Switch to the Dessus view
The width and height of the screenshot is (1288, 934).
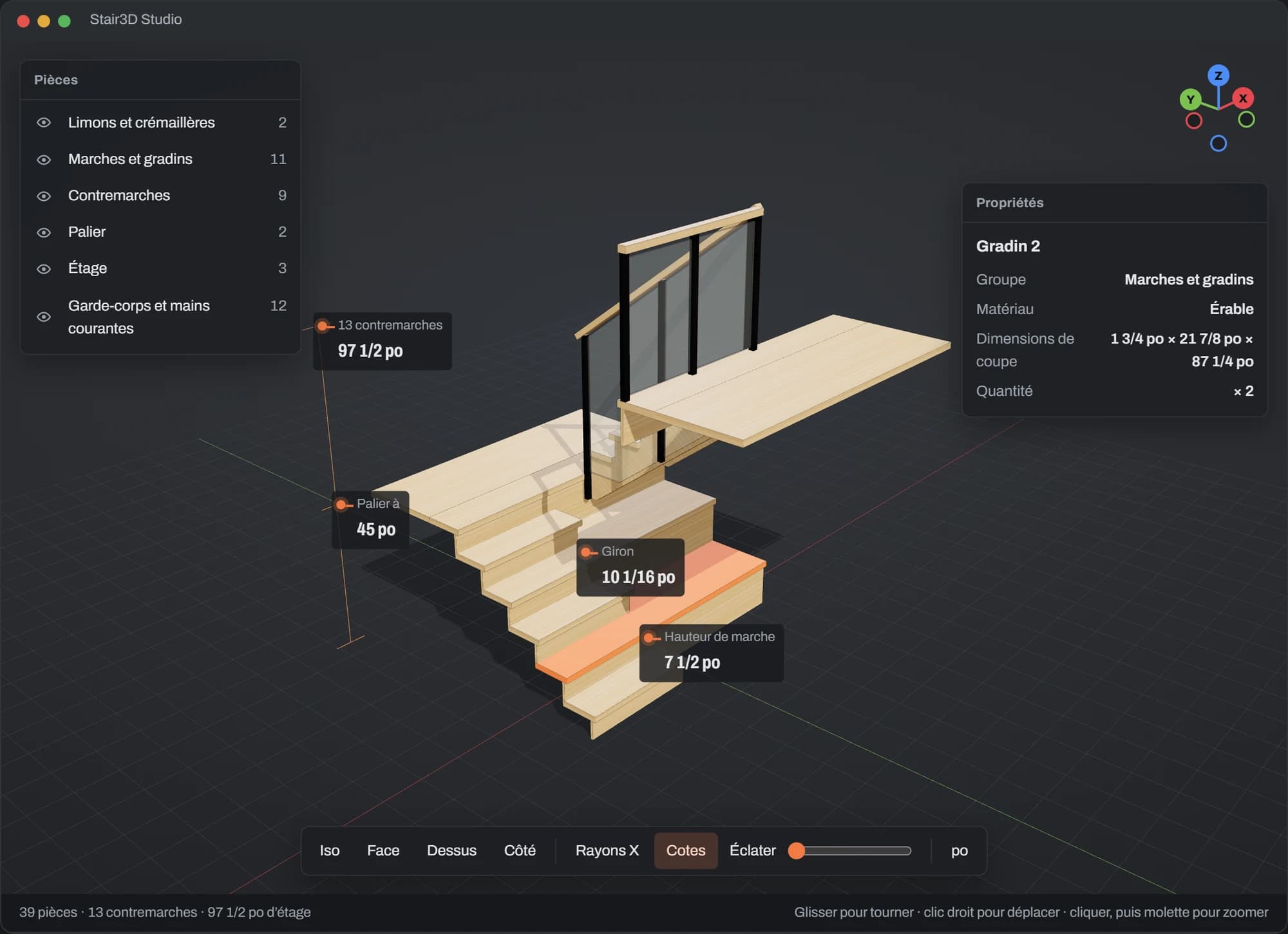click(451, 850)
